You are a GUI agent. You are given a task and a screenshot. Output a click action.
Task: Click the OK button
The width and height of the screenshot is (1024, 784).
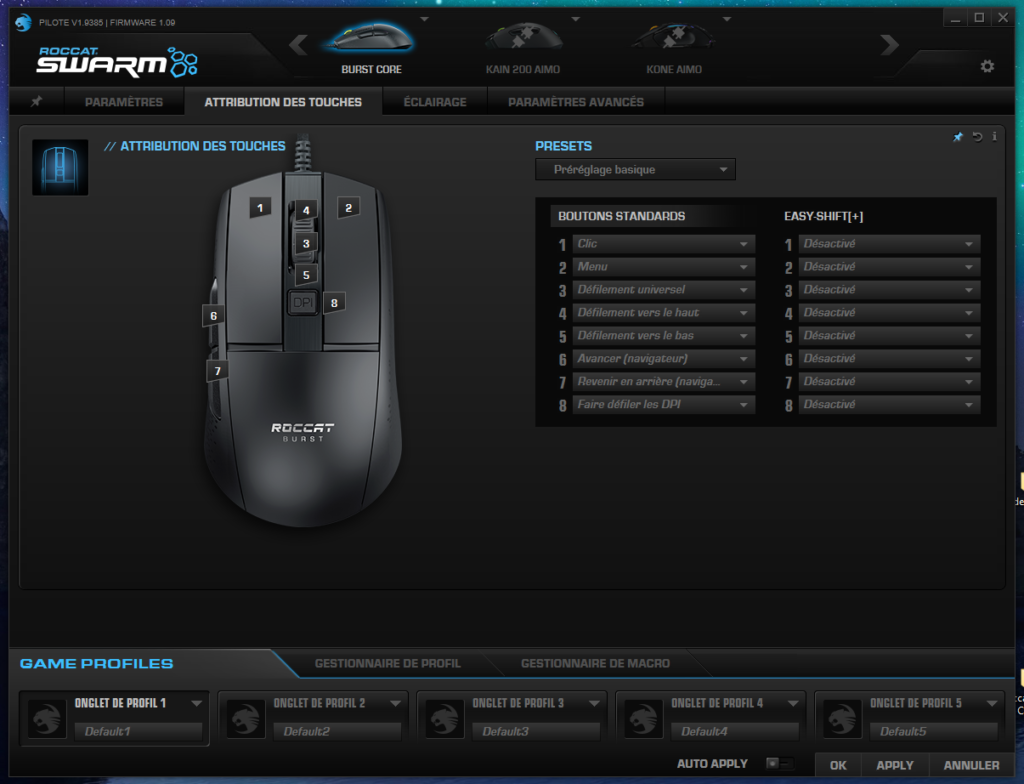tap(838, 765)
